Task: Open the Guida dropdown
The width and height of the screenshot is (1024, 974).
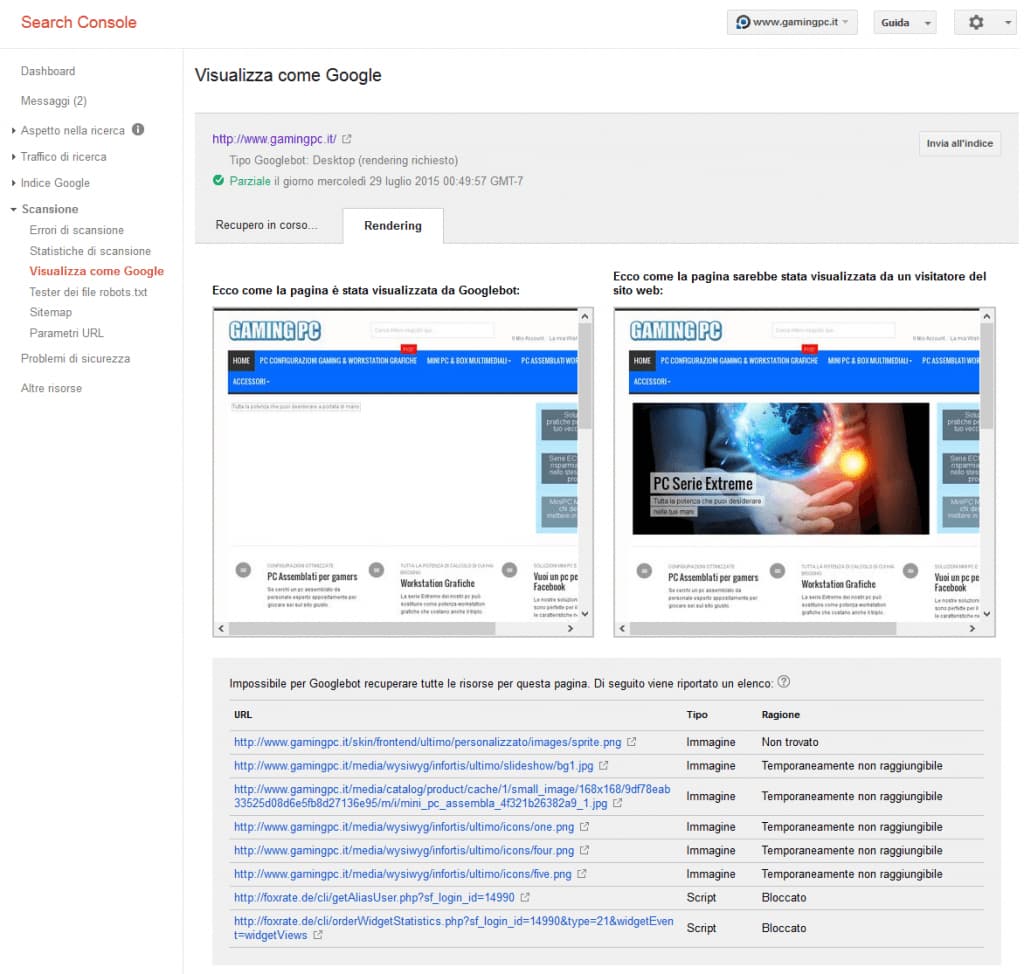Action: pos(905,22)
